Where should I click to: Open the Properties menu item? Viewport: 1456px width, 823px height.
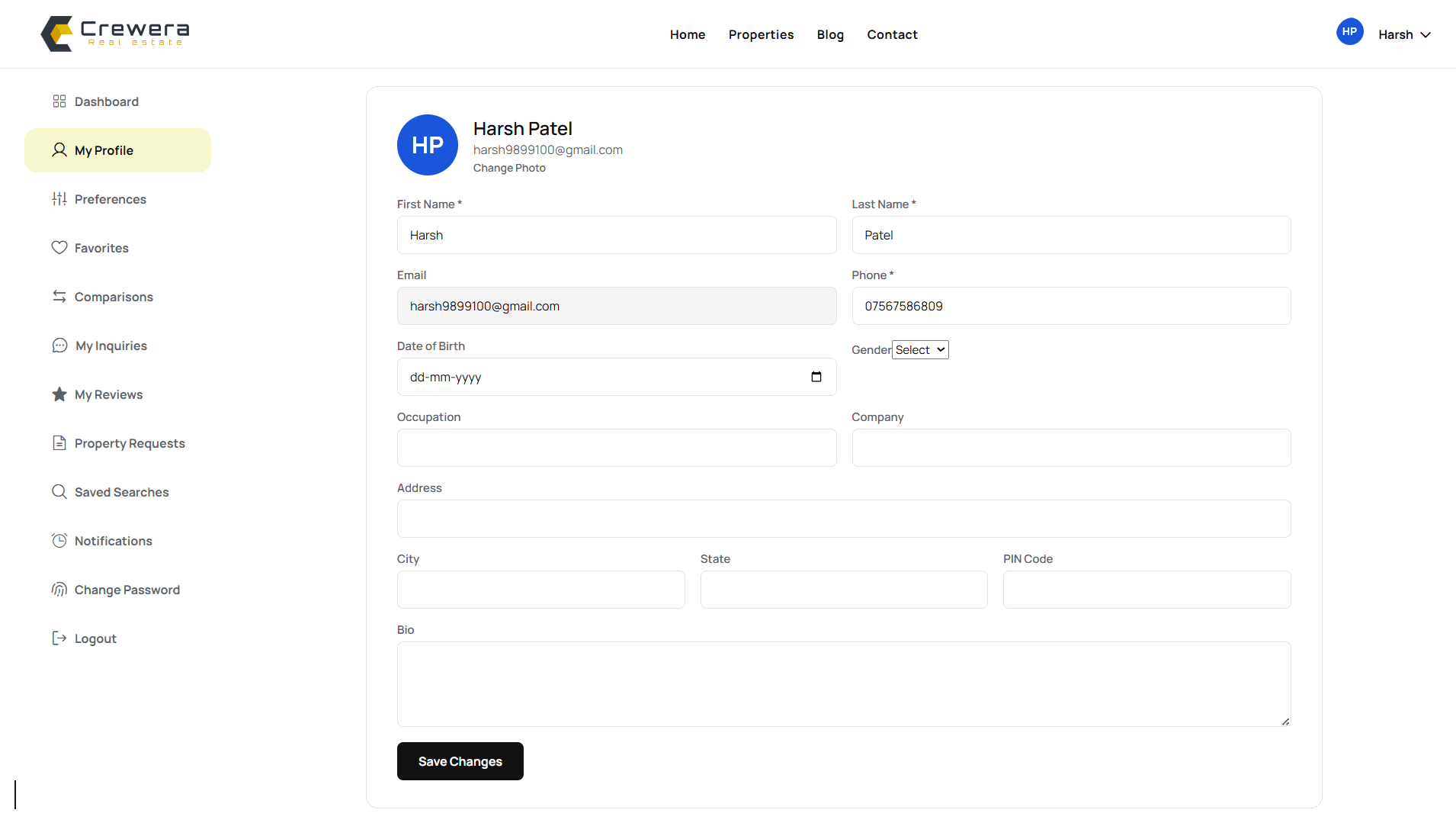[761, 34]
